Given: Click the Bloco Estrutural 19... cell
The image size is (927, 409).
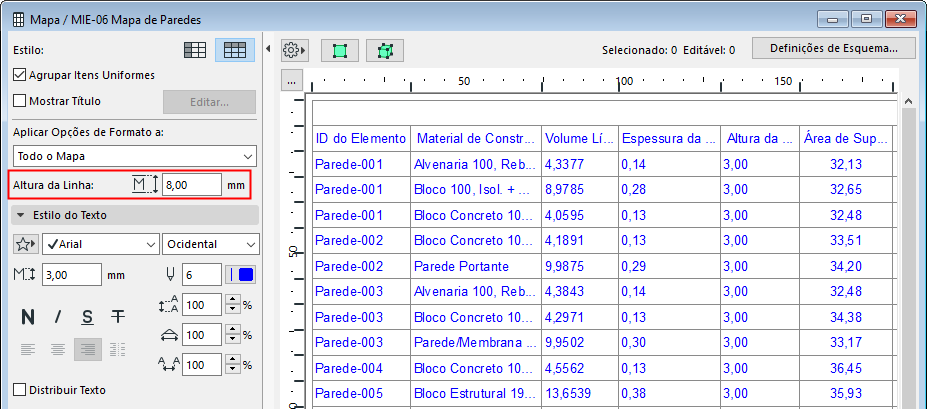Looking at the screenshot, I should pos(476,394).
